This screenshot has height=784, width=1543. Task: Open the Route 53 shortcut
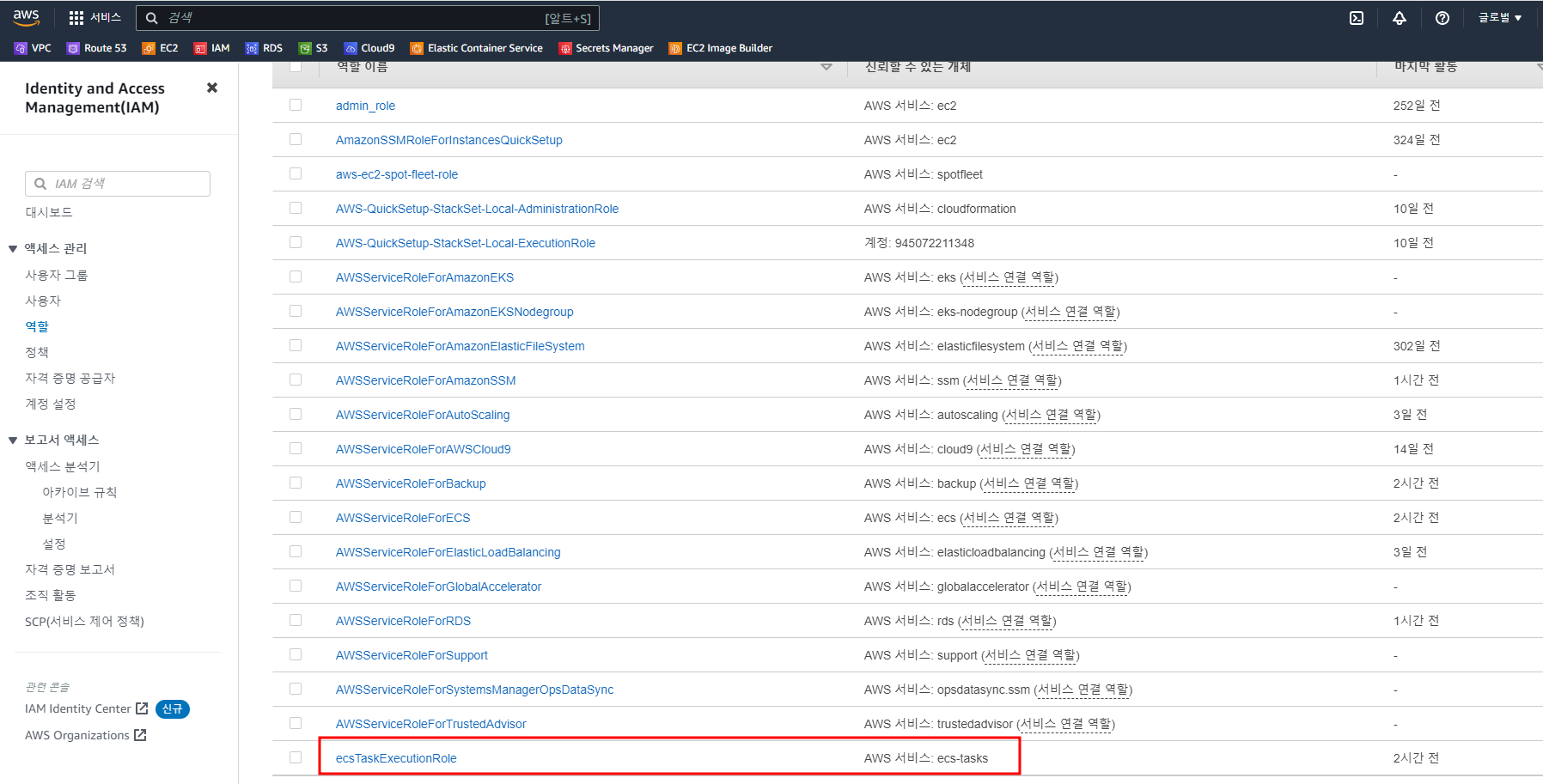click(x=97, y=48)
